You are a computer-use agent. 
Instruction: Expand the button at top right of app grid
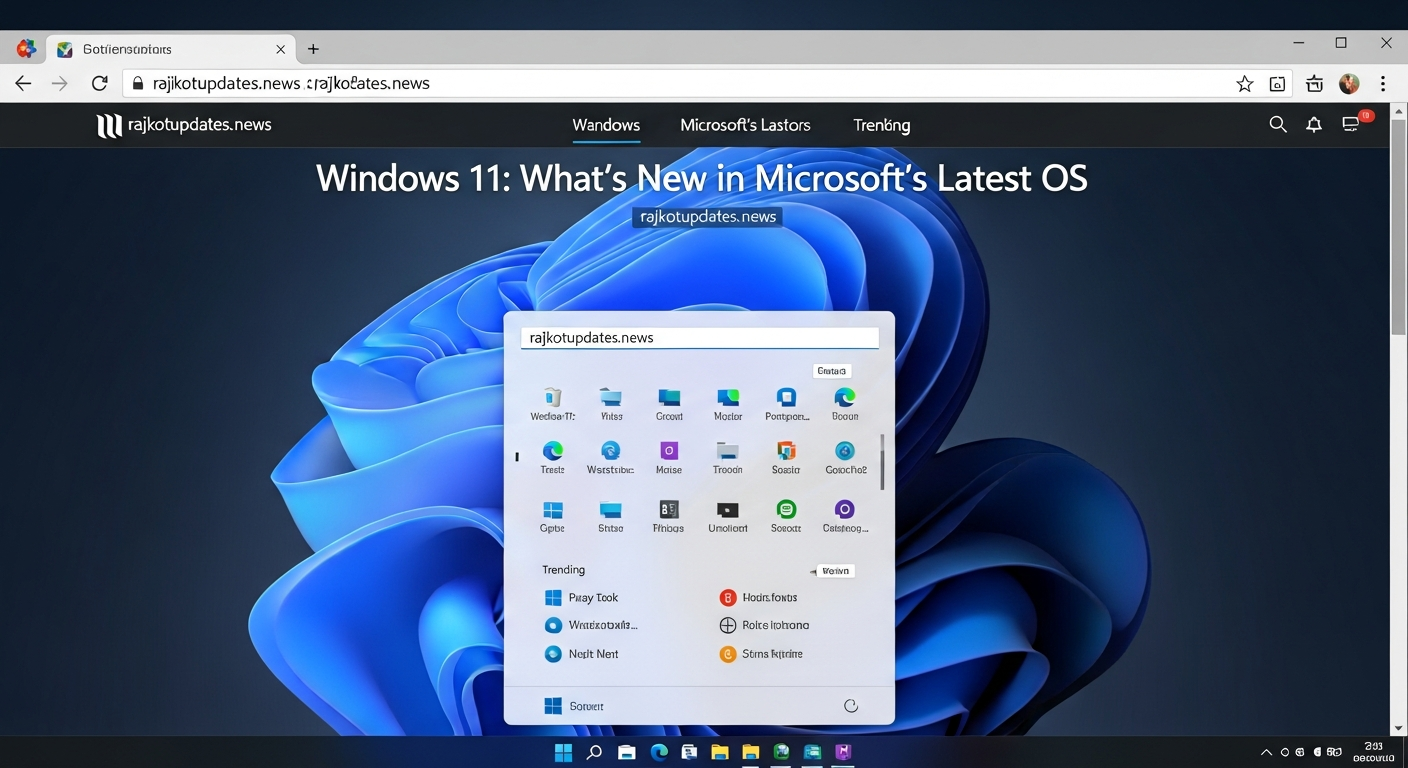point(831,370)
